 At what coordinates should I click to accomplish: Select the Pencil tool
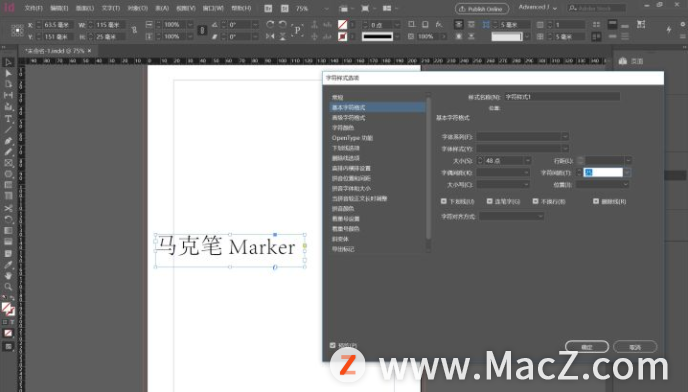tap(8, 152)
